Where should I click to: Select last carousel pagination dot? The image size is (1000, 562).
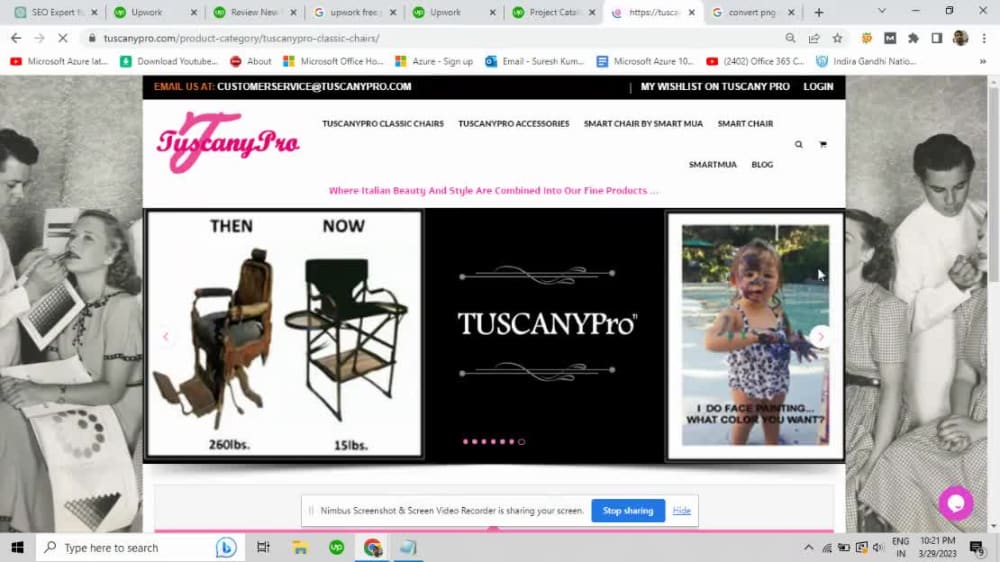point(522,441)
